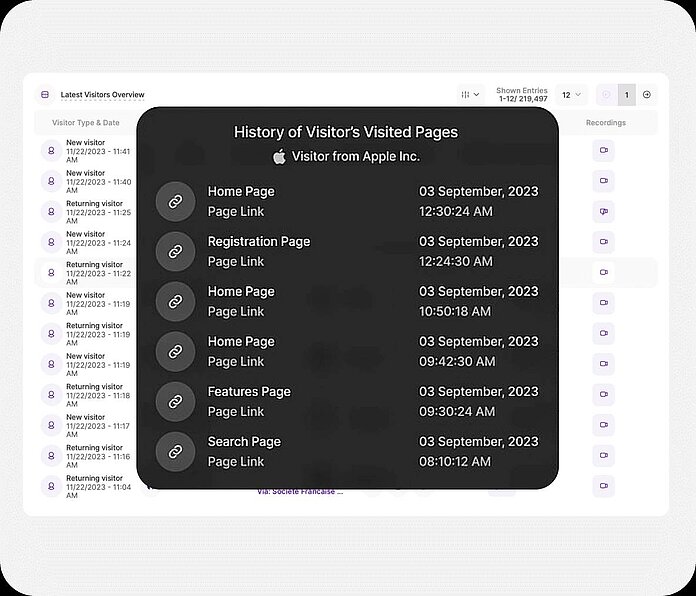Play recording for the 11:04 AM returning visitor
This screenshot has width=696, height=596.
click(603, 486)
